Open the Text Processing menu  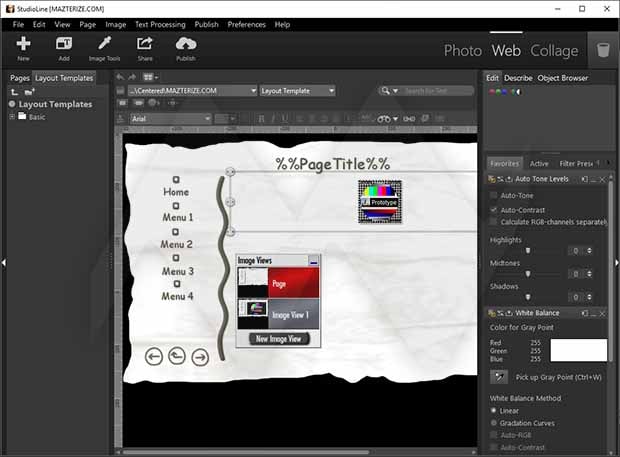[x=160, y=25]
